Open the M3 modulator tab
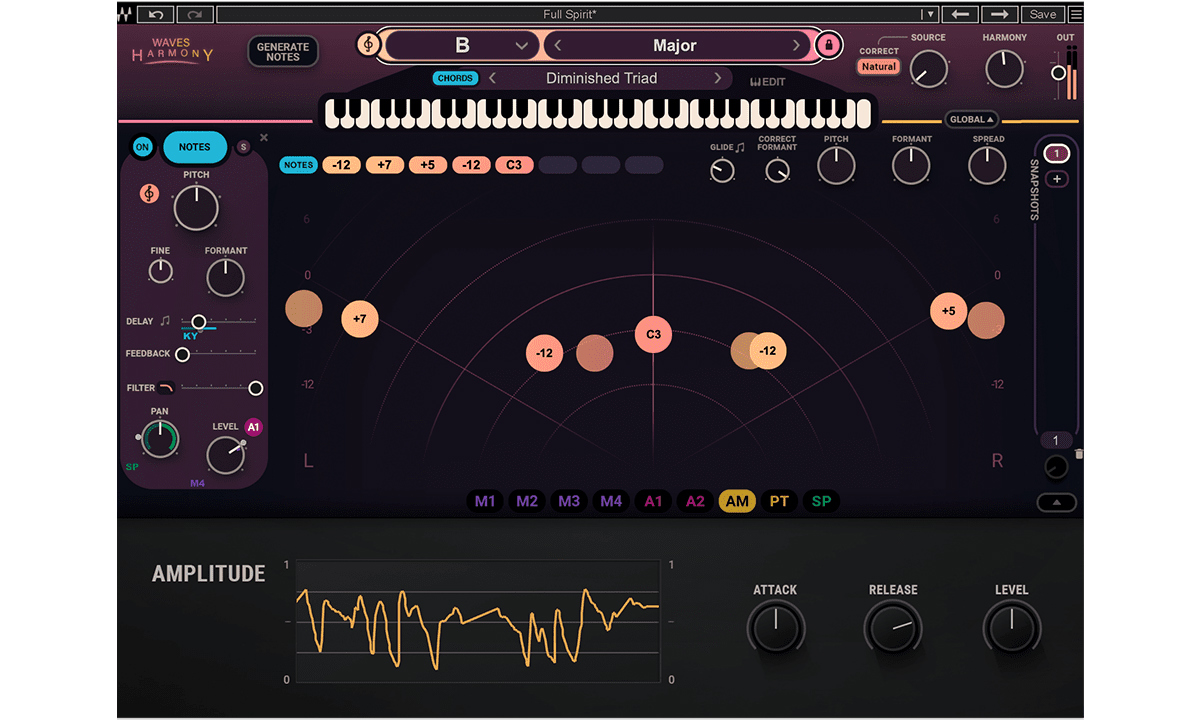 click(569, 501)
